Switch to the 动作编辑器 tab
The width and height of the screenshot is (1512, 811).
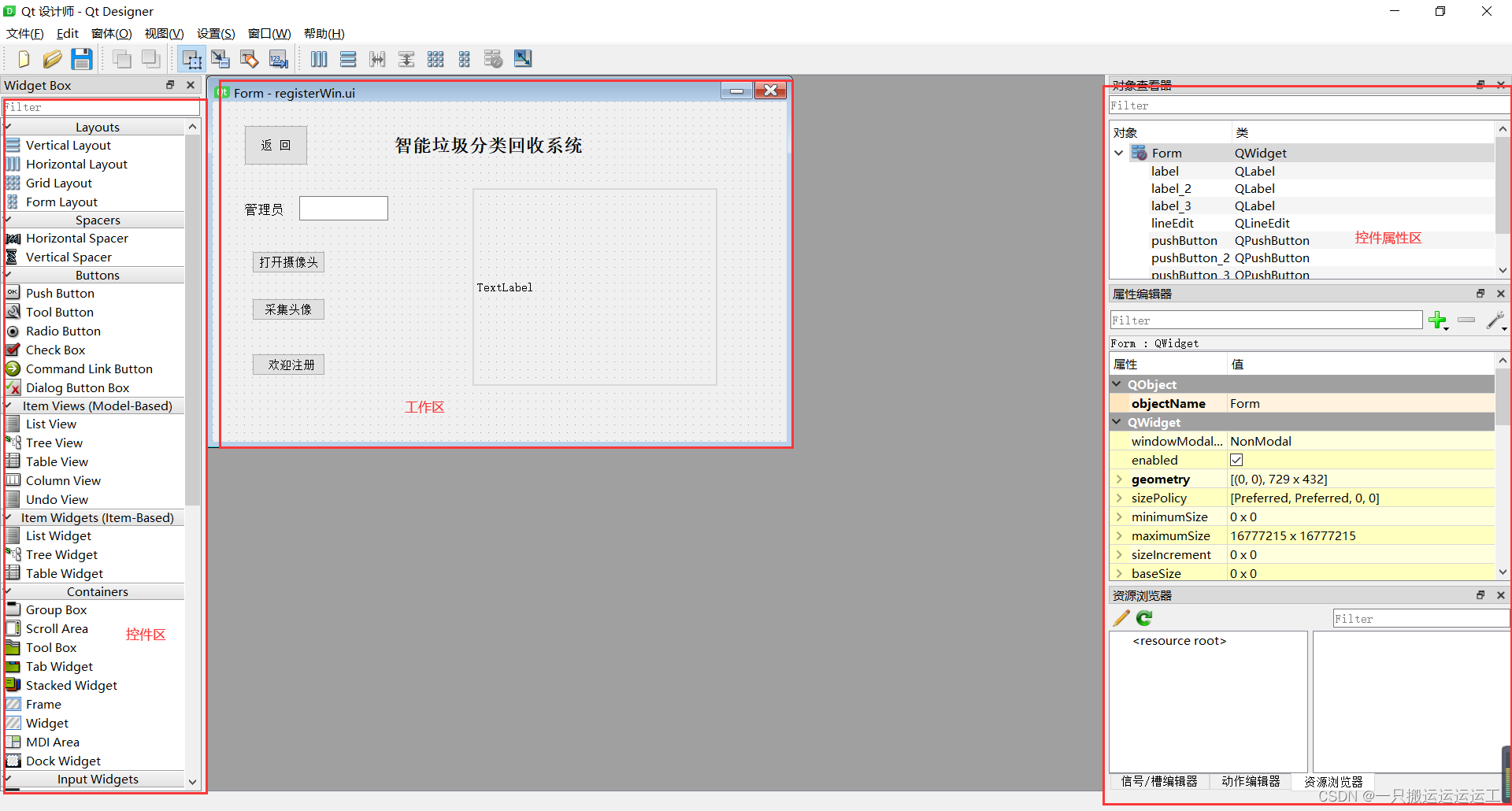[x=1251, y=781]
